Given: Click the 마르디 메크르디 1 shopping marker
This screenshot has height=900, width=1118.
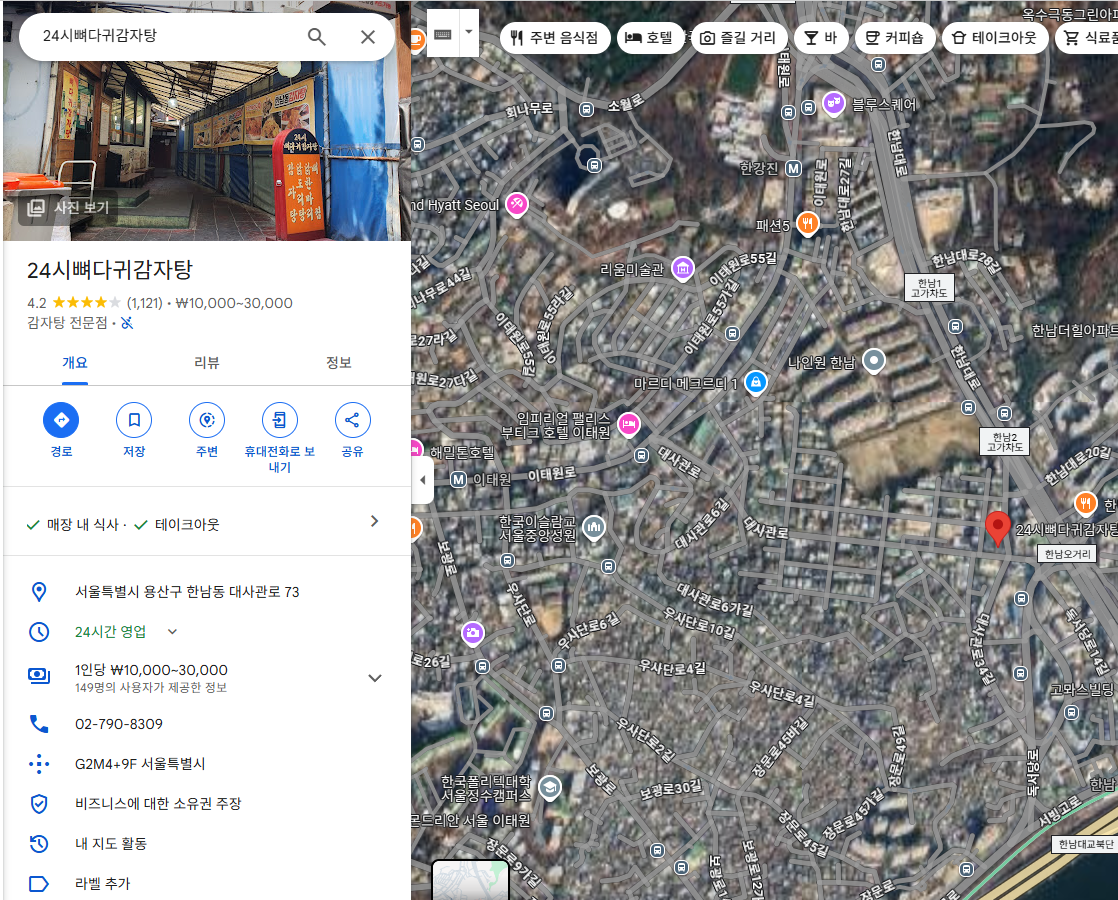Looking at the screenshot, I should click(x=756, y=382).
